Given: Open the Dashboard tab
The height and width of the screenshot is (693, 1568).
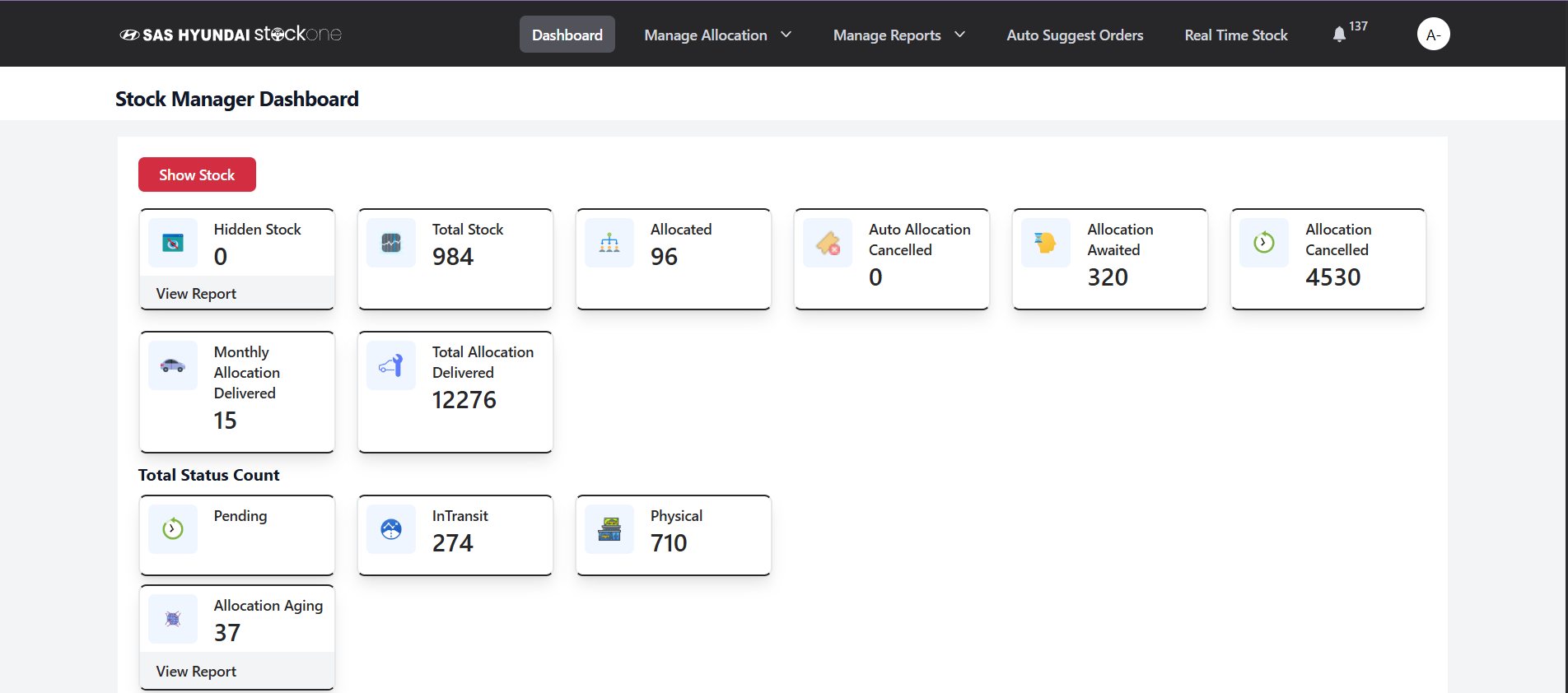Looking at the screenshot, I should [x=567, y=35].
